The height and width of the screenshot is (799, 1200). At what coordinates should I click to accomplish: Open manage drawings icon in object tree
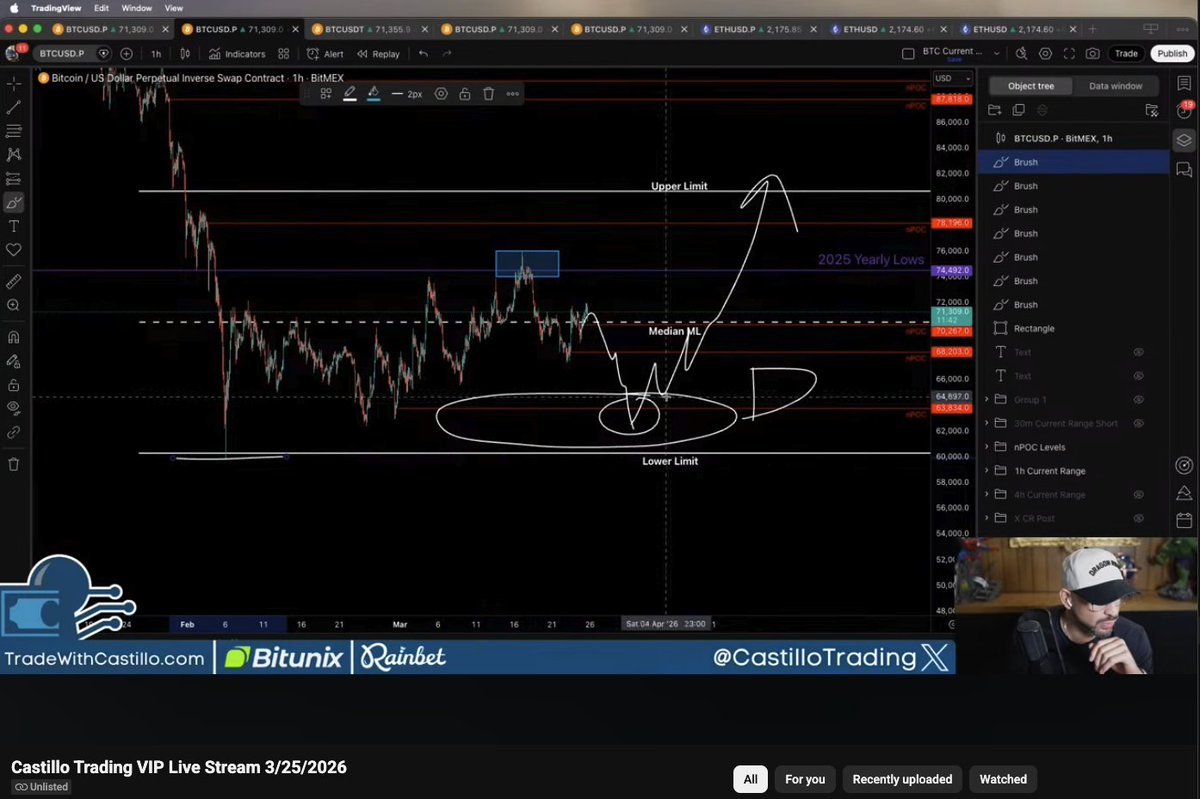coord(1151,110)
